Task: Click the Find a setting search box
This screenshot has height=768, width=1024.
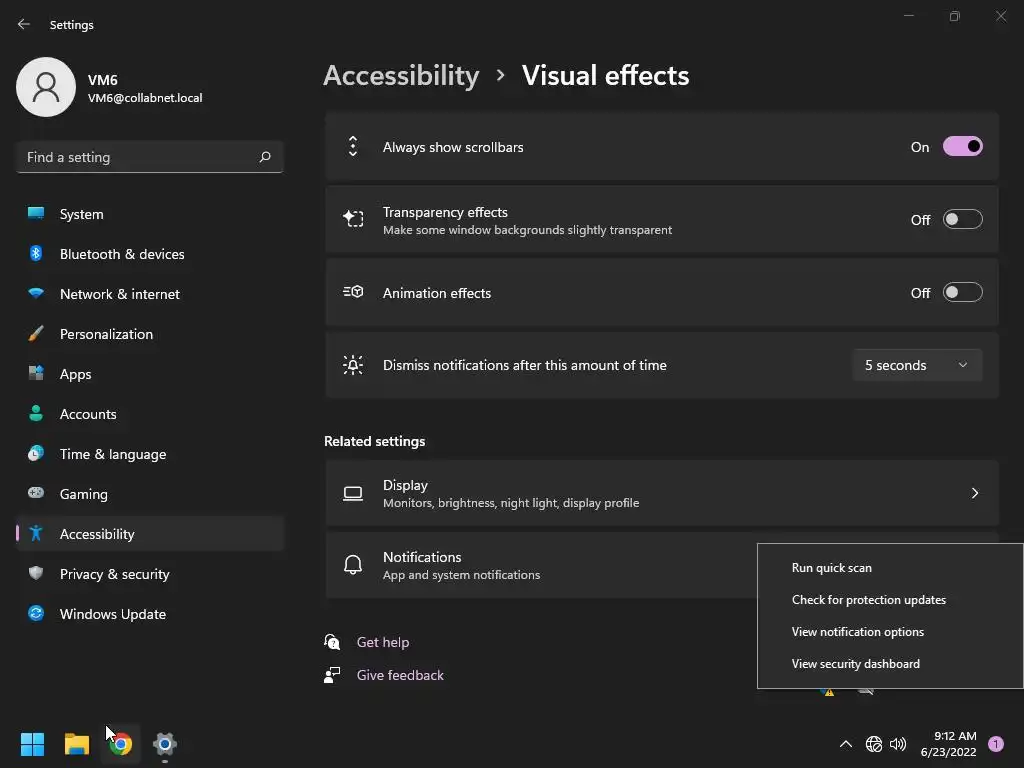Action: click(x=140, y=157)
